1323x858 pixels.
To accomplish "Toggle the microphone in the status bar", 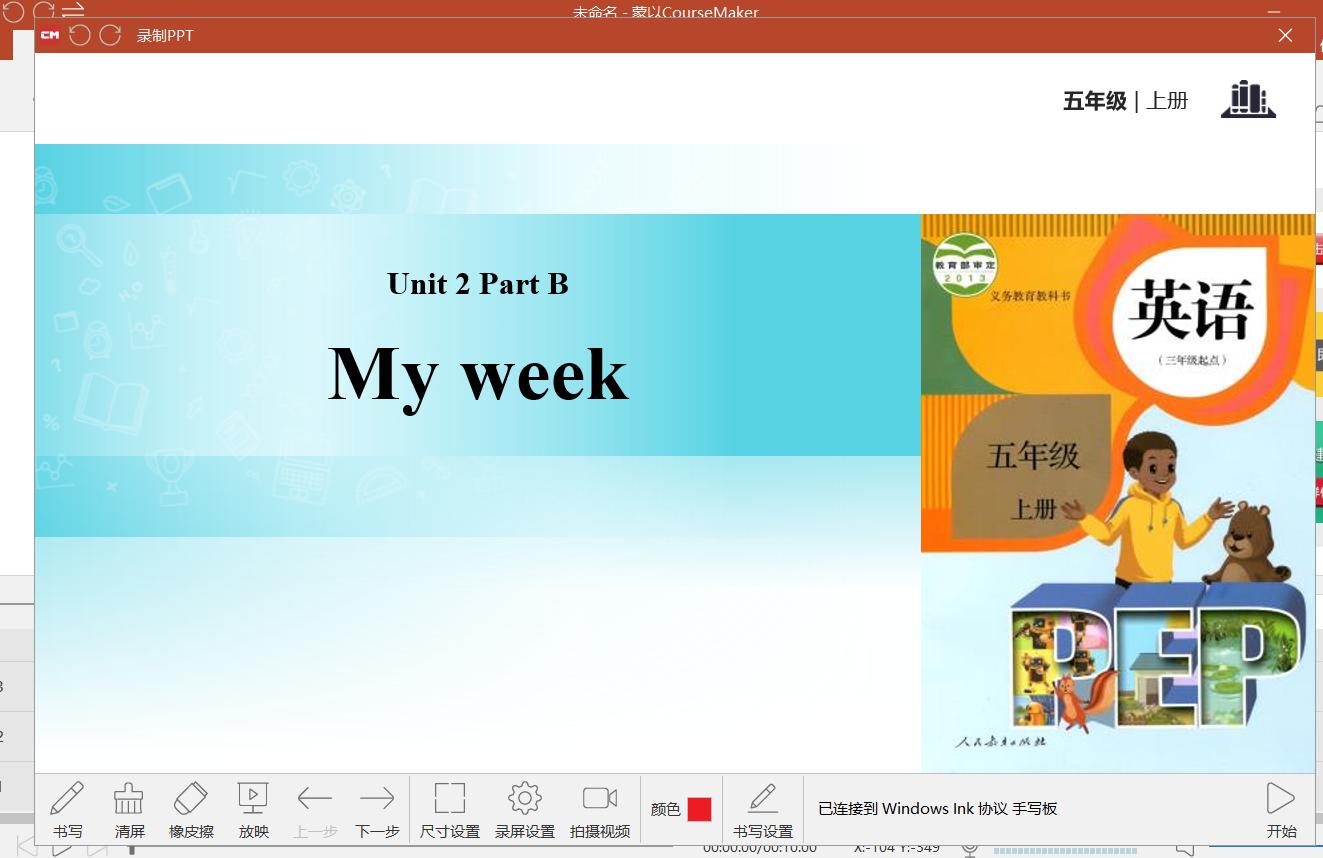I will [968, 851].
